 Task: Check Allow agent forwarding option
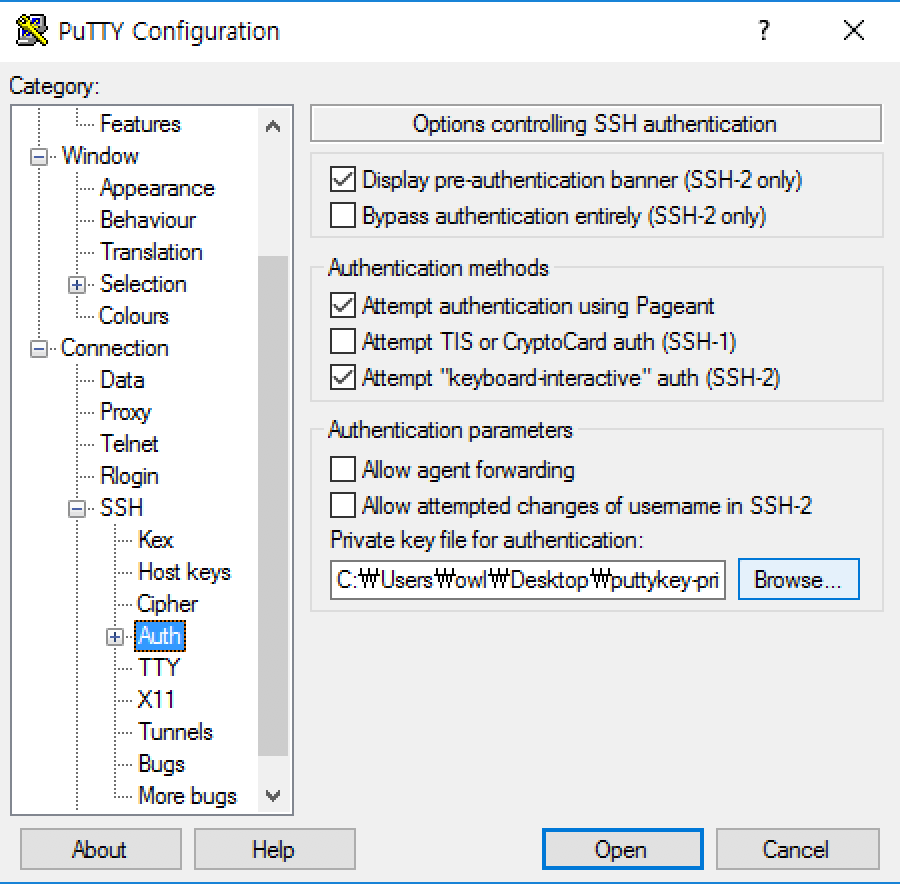[343, 470]
